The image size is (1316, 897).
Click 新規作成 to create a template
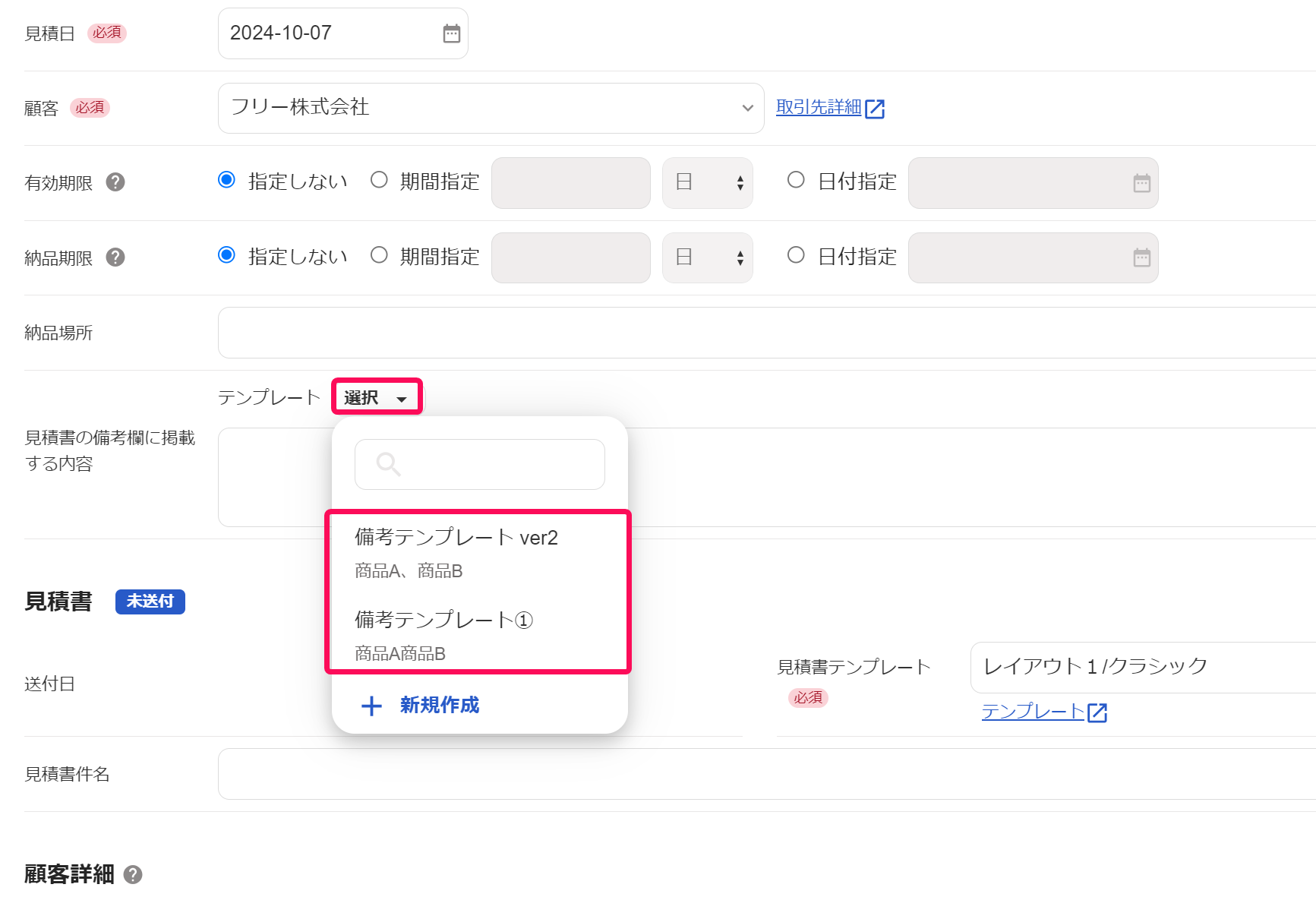[440, 706]
